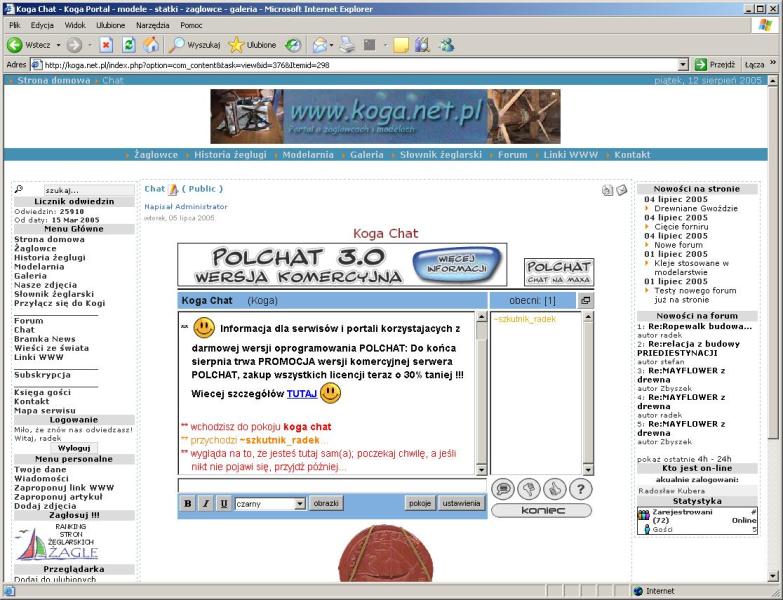Click the www.koga.net.pl header banner
Image resolution: width=783 pixels, height=600 pixels.
tap(385, 116)
